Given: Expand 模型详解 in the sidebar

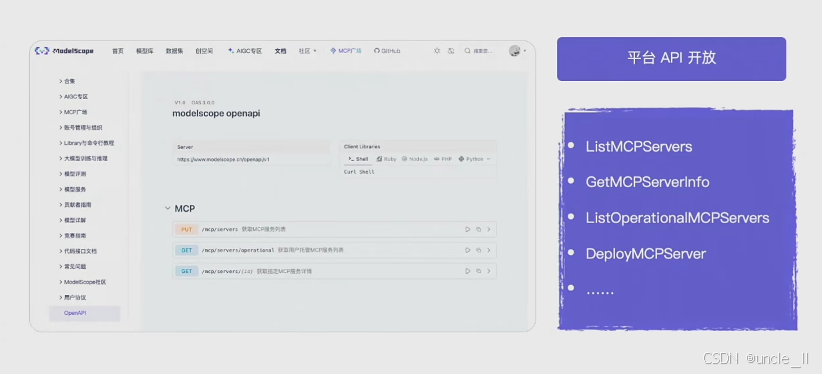Looking at the screenshot, I should pyautogui.click(x=72, y=220).
